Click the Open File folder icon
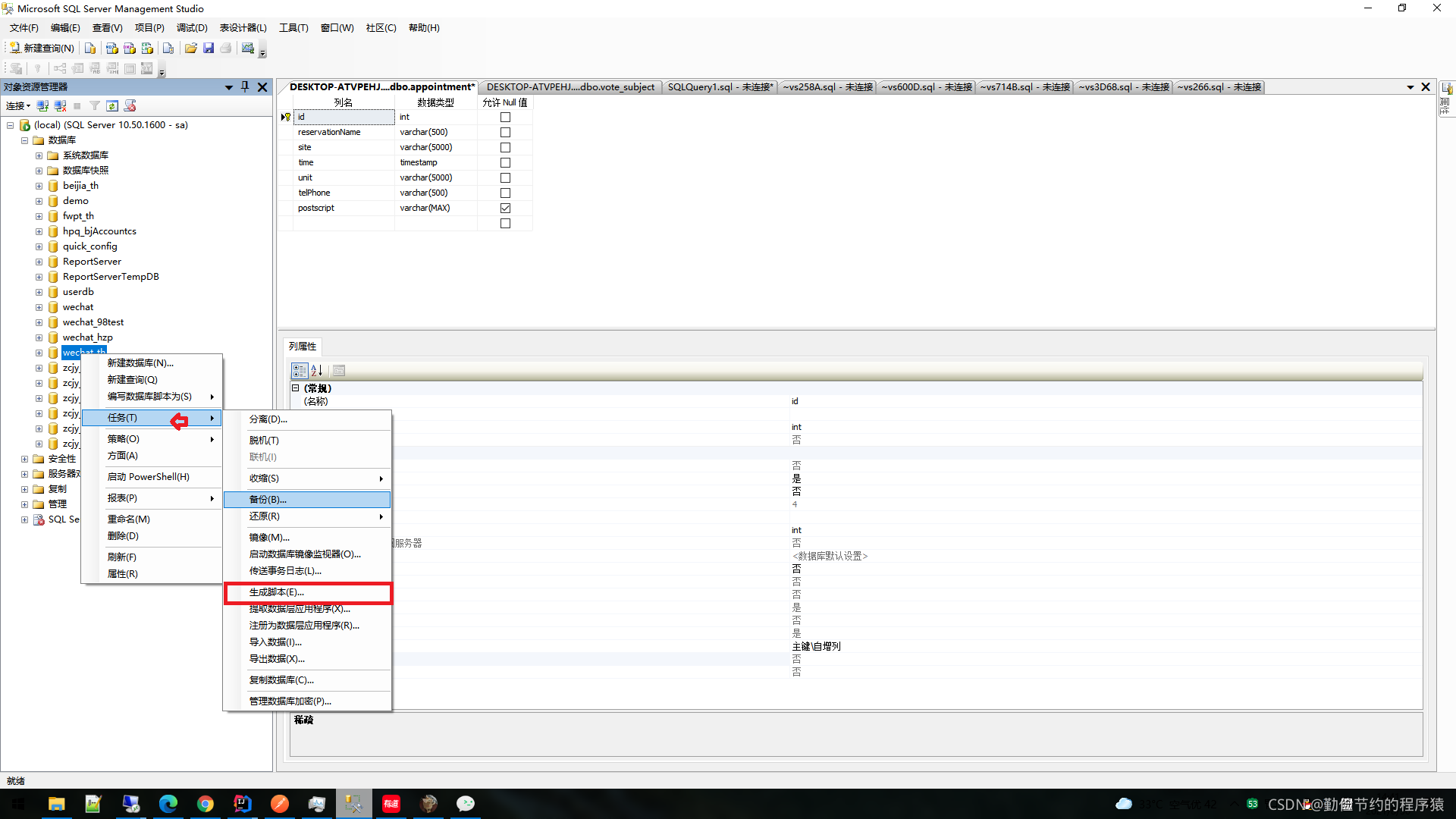 click(190, 48)
